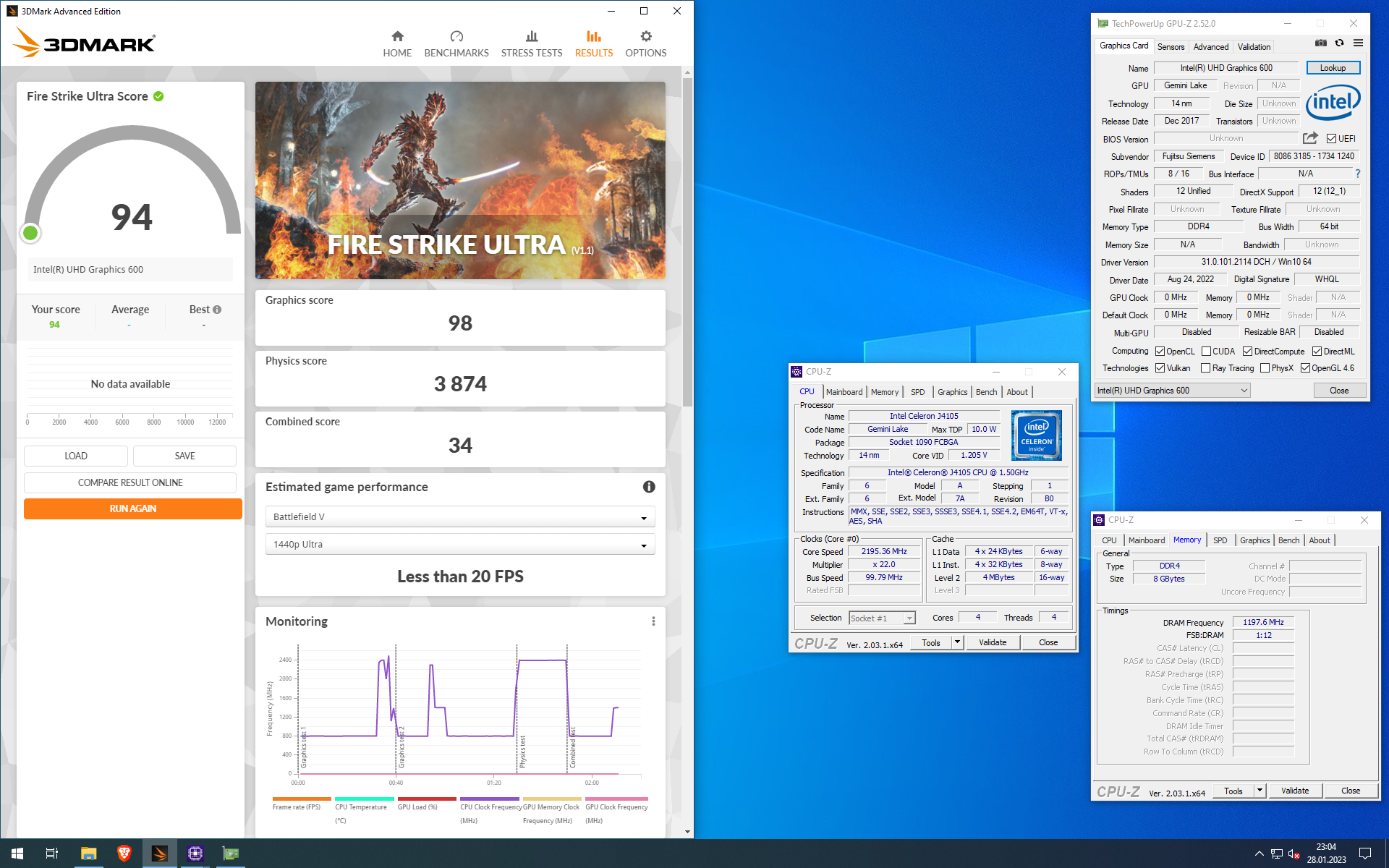Click COMPARE RESULT ONLINE
1389x868 pixels.
130,482
